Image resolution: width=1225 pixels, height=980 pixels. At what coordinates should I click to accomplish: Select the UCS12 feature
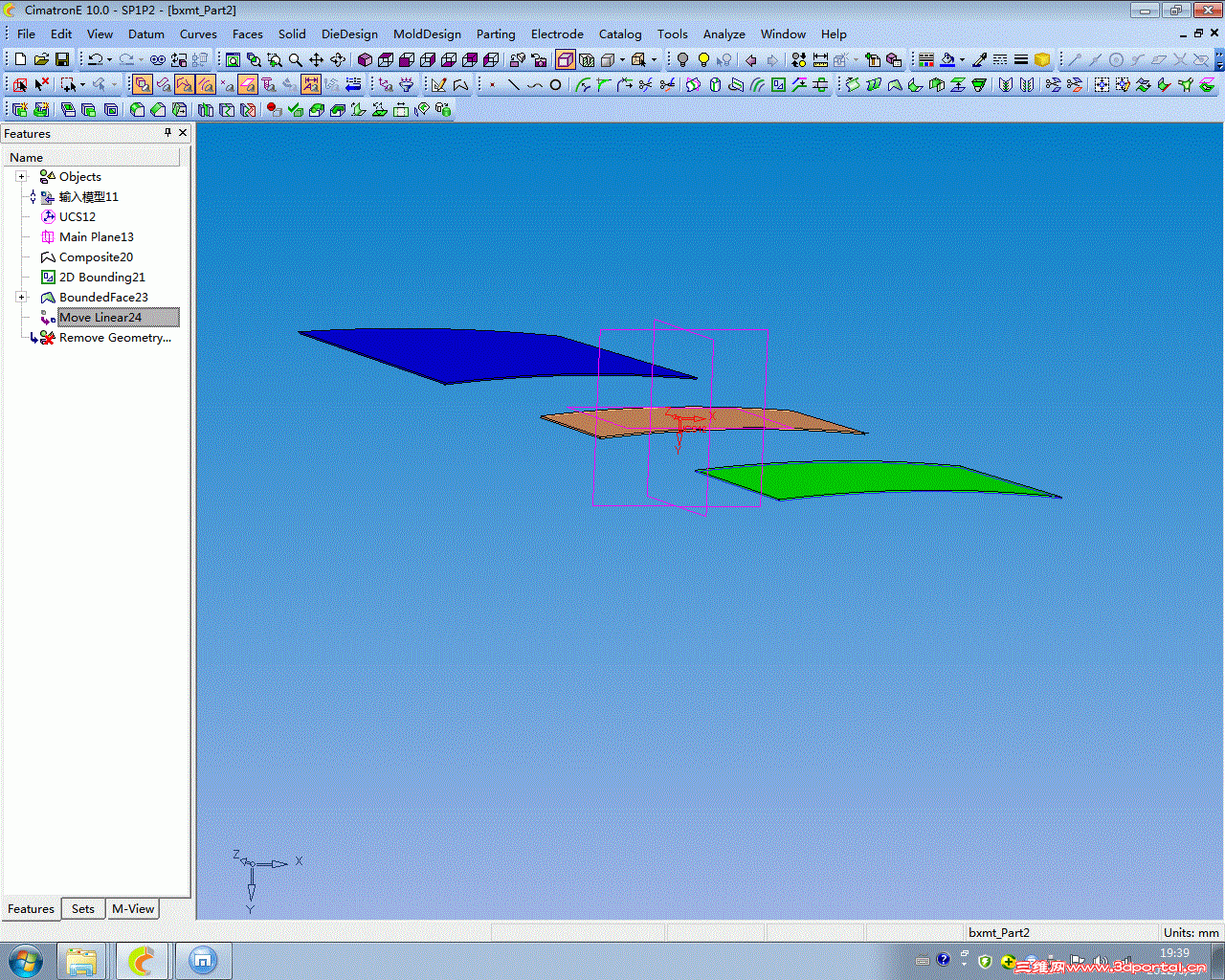pyautogui.click(x=77, y=216)
